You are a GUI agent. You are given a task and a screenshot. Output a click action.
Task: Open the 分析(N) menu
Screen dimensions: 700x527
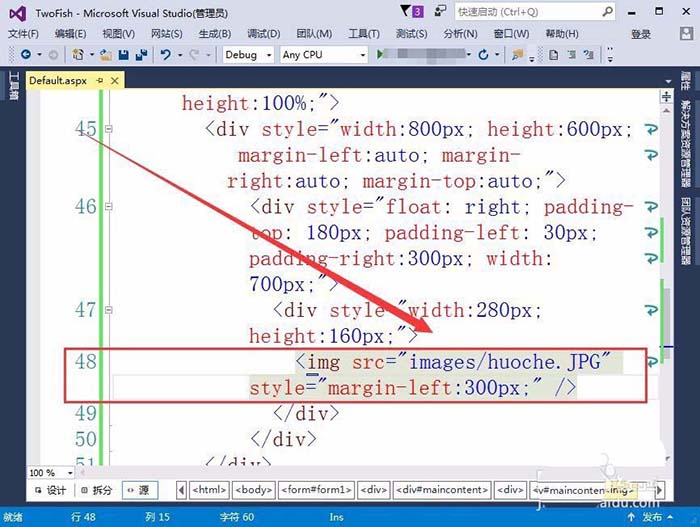pyautogui.click(x=460, y=34)
